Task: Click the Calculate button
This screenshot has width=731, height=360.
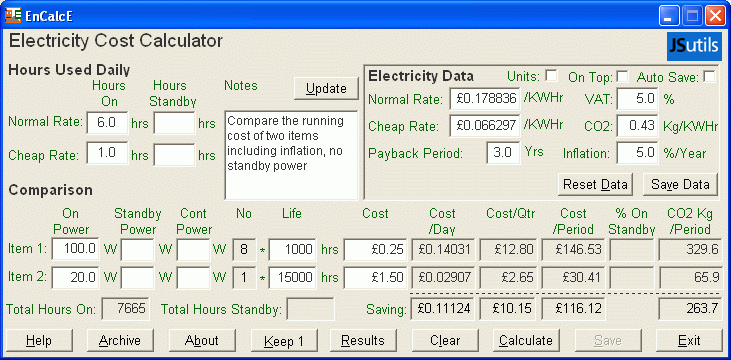Action: 526,340
